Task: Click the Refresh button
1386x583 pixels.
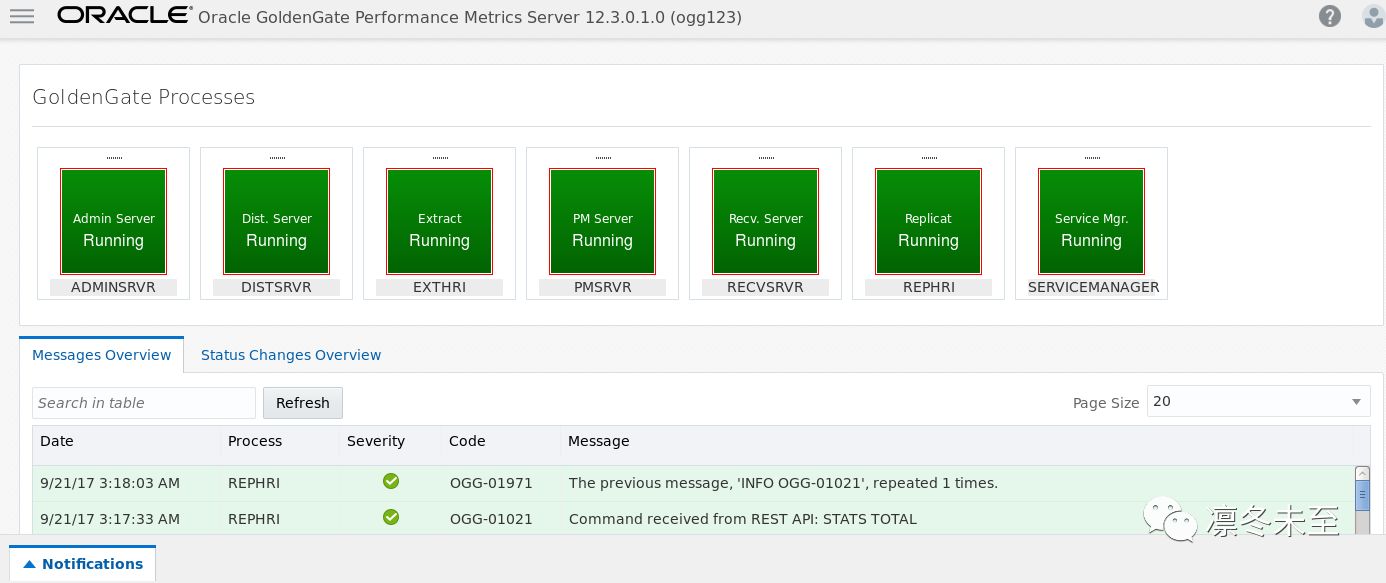Action: (x=303, y=403)
